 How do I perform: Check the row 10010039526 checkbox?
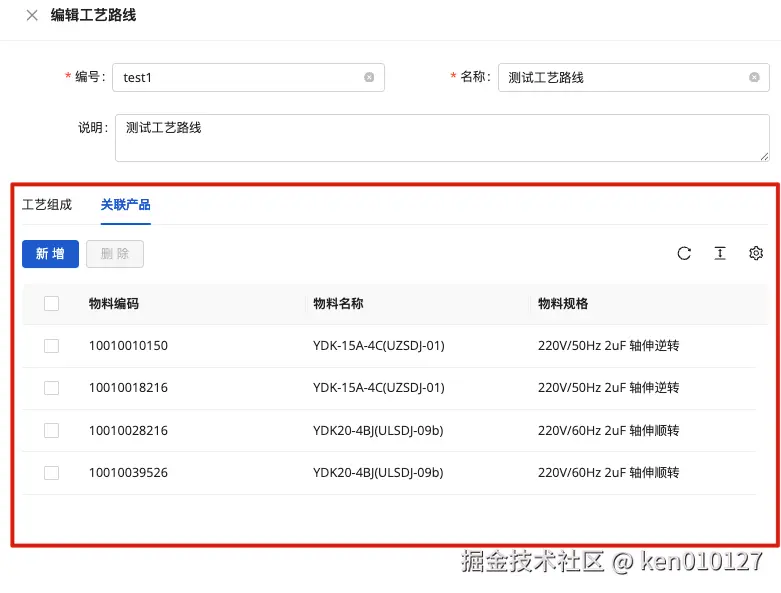pyautogui.click(x=51, y=473)
